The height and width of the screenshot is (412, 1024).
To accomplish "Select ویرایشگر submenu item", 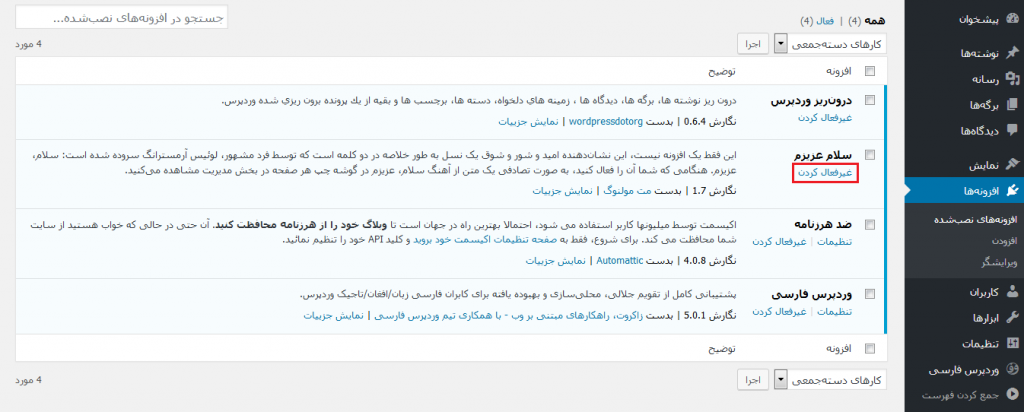I will 997,261.
